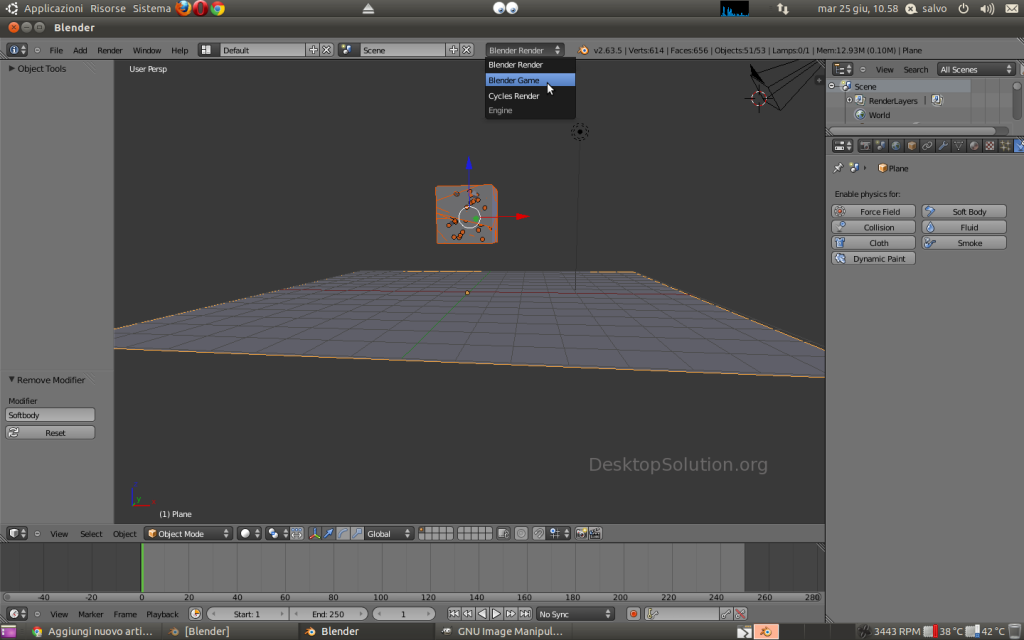This screenshot has height=640, width=1024.
Task: Toggle the pin icon beside Plane breadcrumb
Action: [x=838, y=168]
